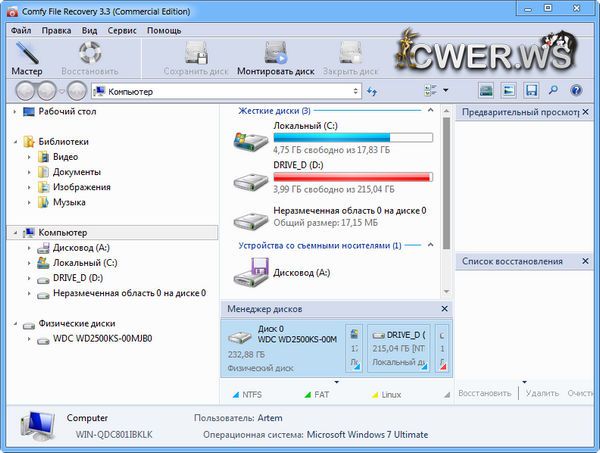Select WDC WD2500KS-00MJB0 physical disk in tree
Image resolution: width=600 pixels, height=453 pixels.
click(x=102, y=339)
